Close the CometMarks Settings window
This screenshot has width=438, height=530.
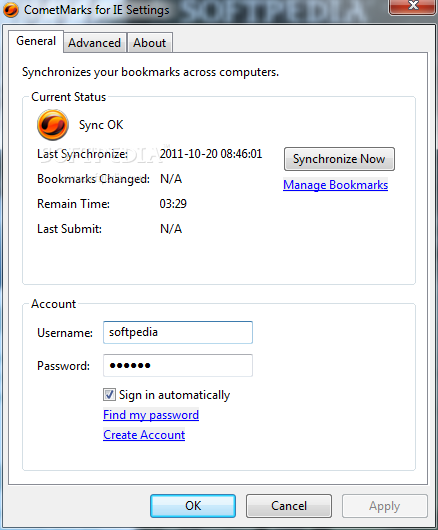point(412,6)
